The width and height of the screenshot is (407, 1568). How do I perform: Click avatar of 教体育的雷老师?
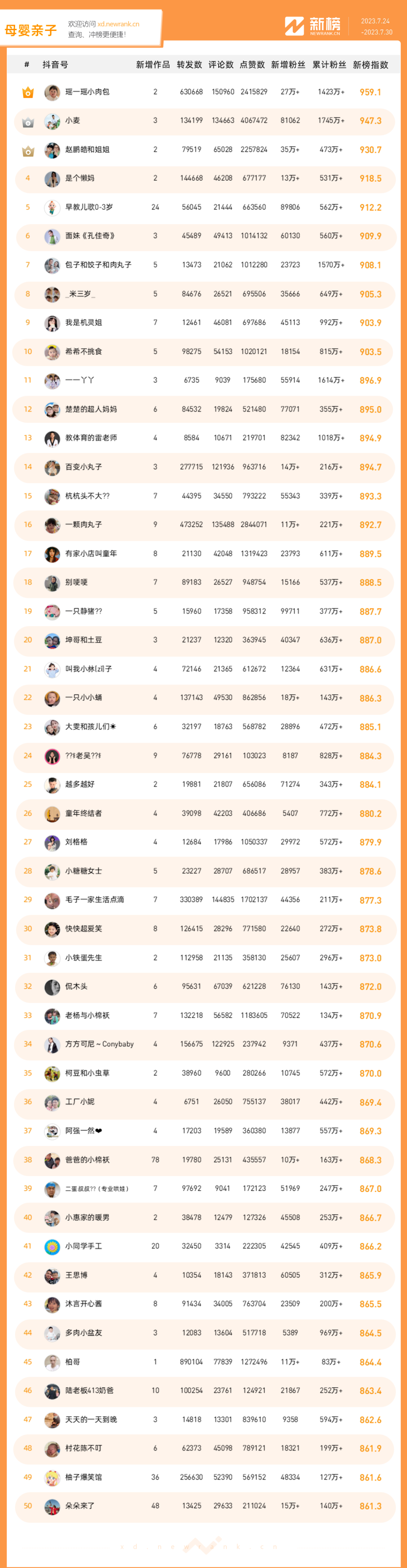[x=52, y=438]
